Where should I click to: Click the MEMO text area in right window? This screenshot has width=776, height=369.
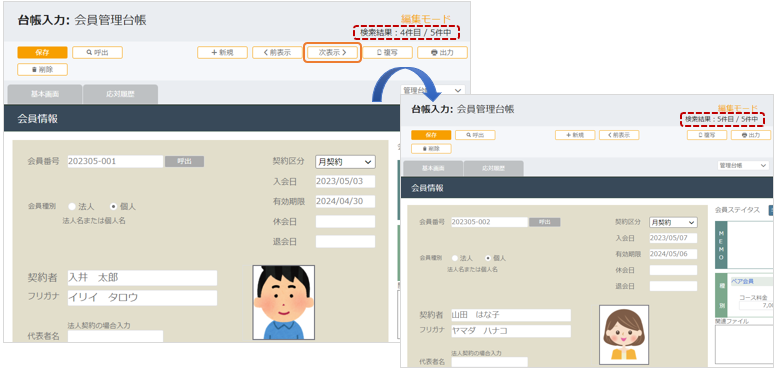pos(750,244)
